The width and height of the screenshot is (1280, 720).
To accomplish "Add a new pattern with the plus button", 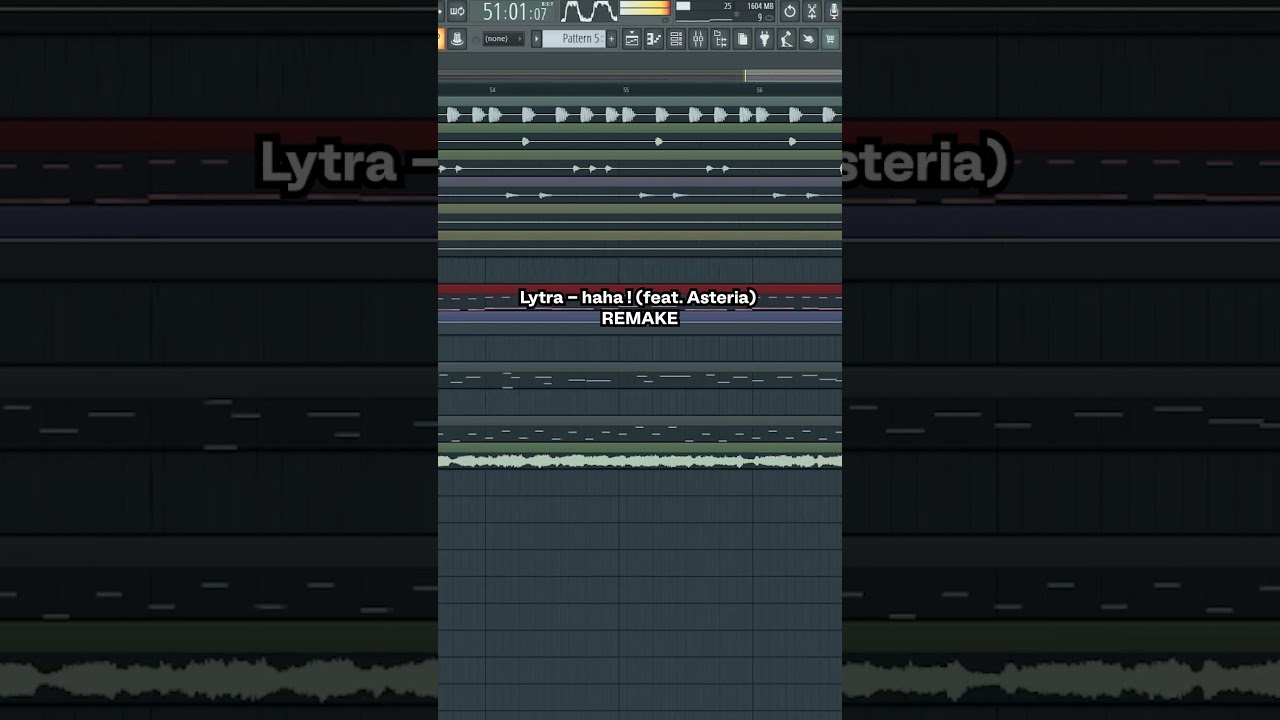I will click(x=611, y=38).
